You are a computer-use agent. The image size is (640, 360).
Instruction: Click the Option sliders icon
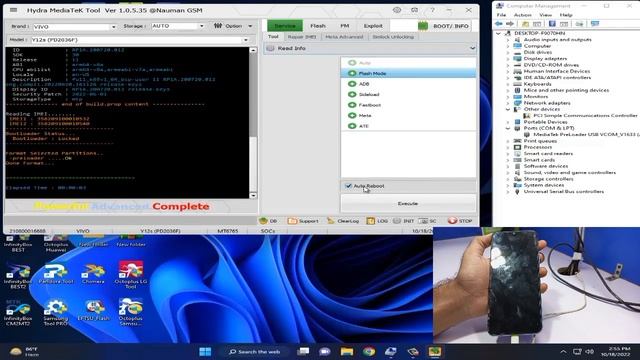click(218, 26)
